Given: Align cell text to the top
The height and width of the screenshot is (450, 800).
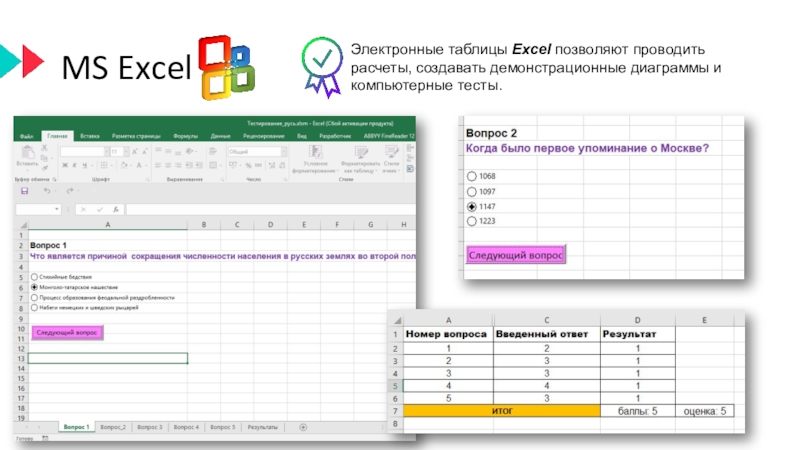Looking at the screenshot, I should (x=158, y=149).
